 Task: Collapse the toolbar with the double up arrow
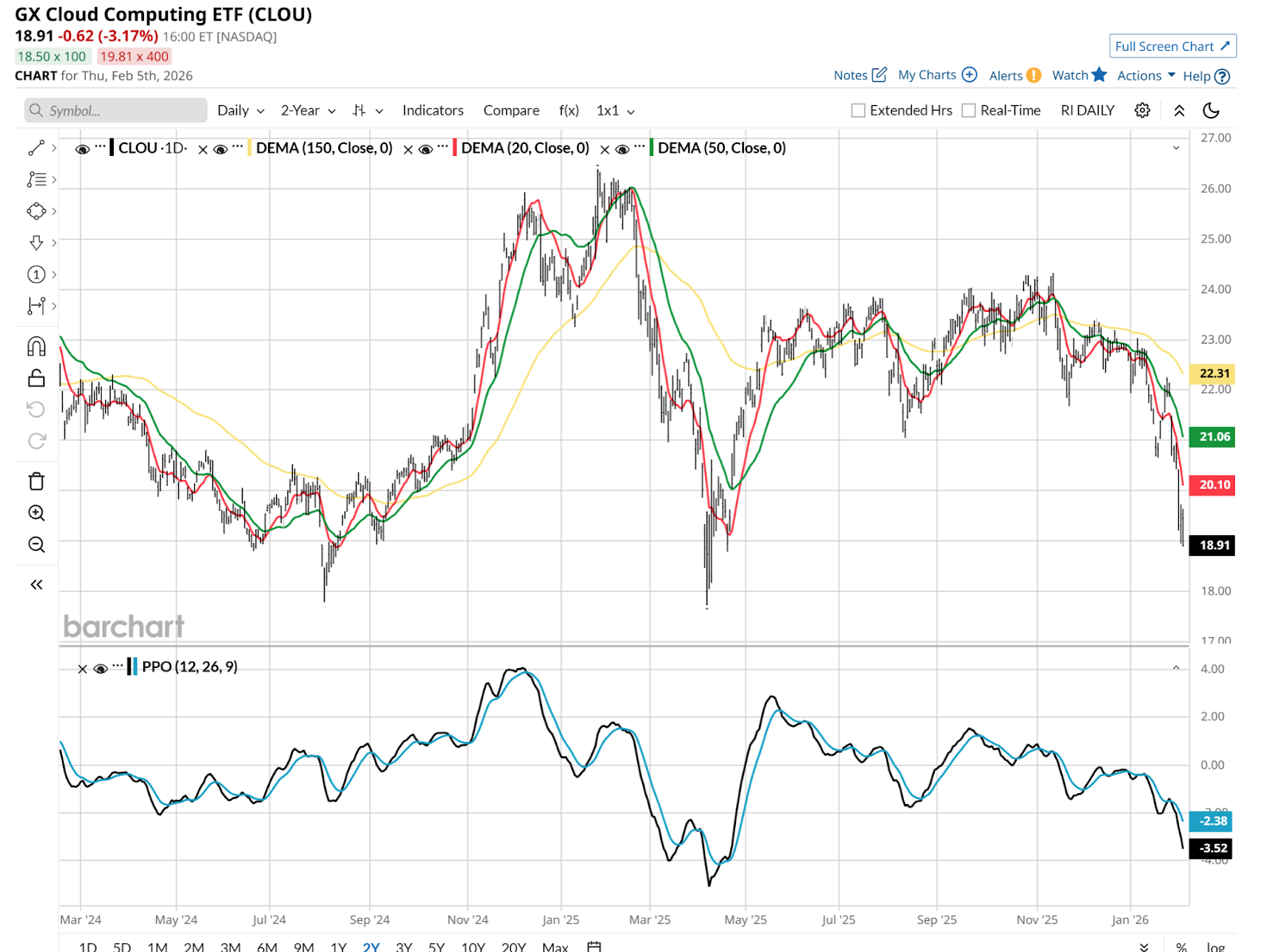1179,111
